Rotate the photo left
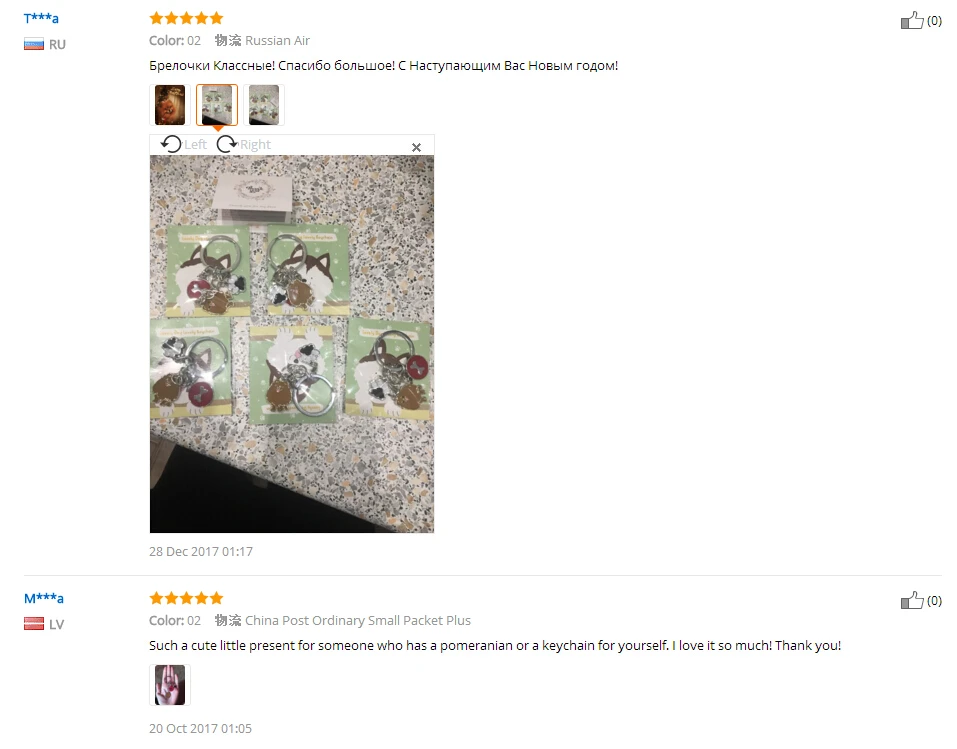The image size is (957, 749). tap(184, 144)
